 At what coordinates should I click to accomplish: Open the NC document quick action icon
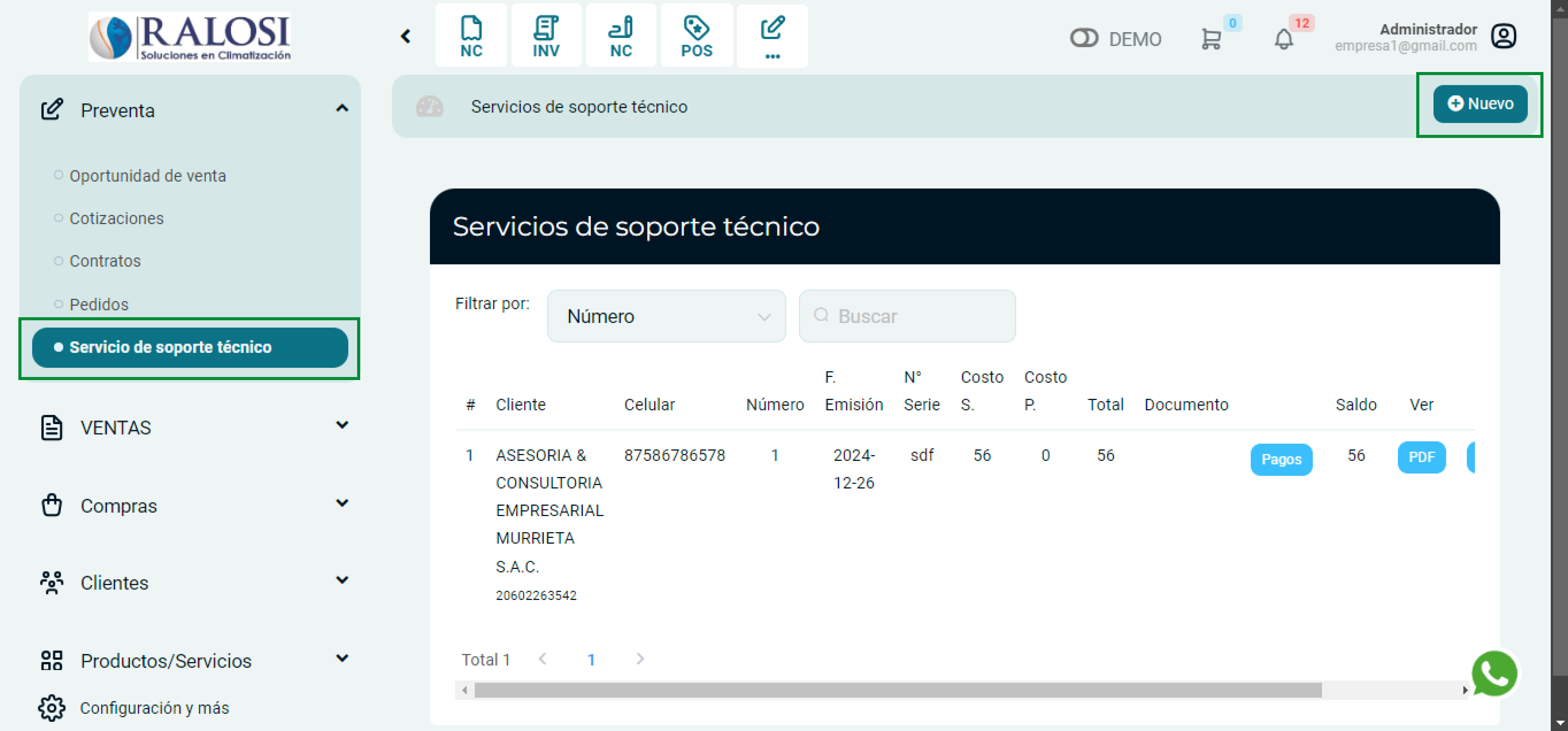click(x=471, y=35)
